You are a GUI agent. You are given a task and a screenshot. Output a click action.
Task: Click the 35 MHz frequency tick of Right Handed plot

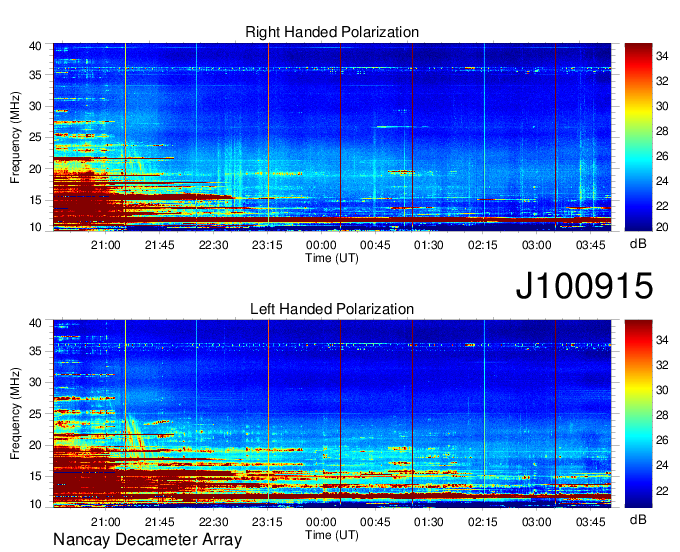pyautogui.click(x=36, y=75)
